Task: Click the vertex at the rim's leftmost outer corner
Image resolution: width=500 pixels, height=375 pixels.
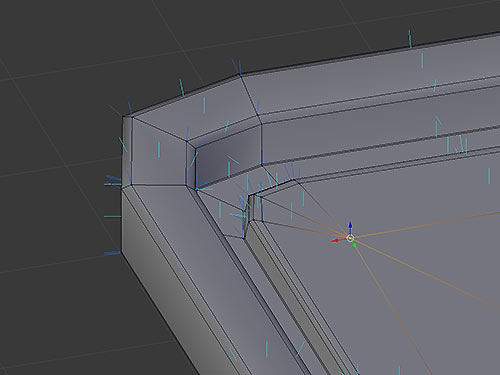Action: (x=123, y=116)
